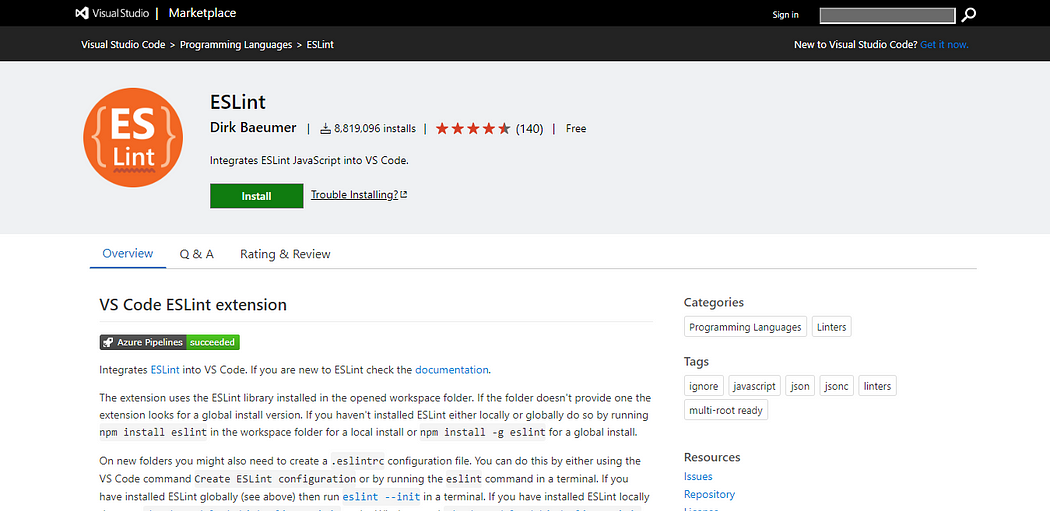This screenshot has height=511, width=1050.
Task: Click the Categories heading
Action: coord(714,303)
